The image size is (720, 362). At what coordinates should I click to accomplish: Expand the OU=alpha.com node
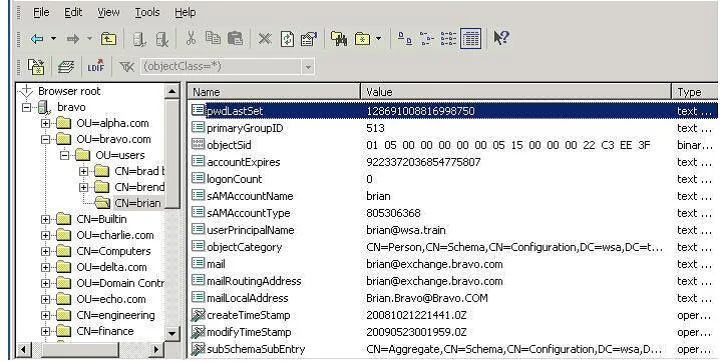point(45,123)
